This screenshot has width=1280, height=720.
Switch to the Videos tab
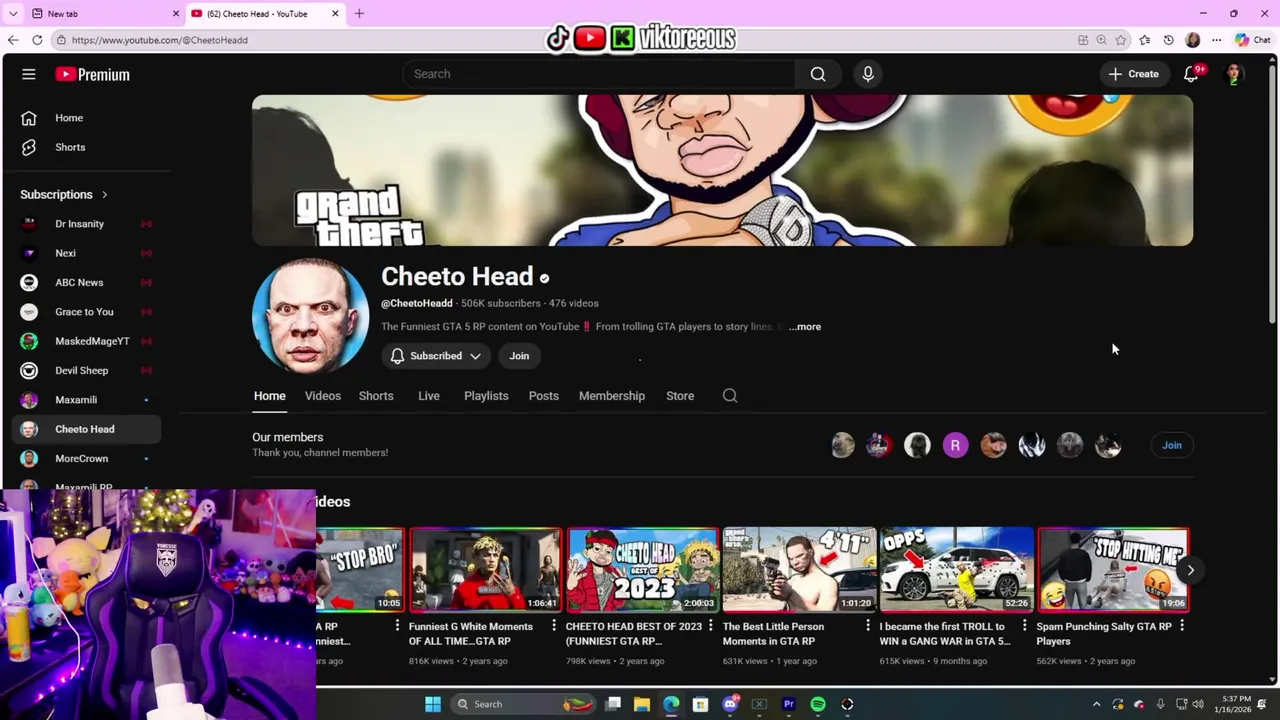coord(323,396)
